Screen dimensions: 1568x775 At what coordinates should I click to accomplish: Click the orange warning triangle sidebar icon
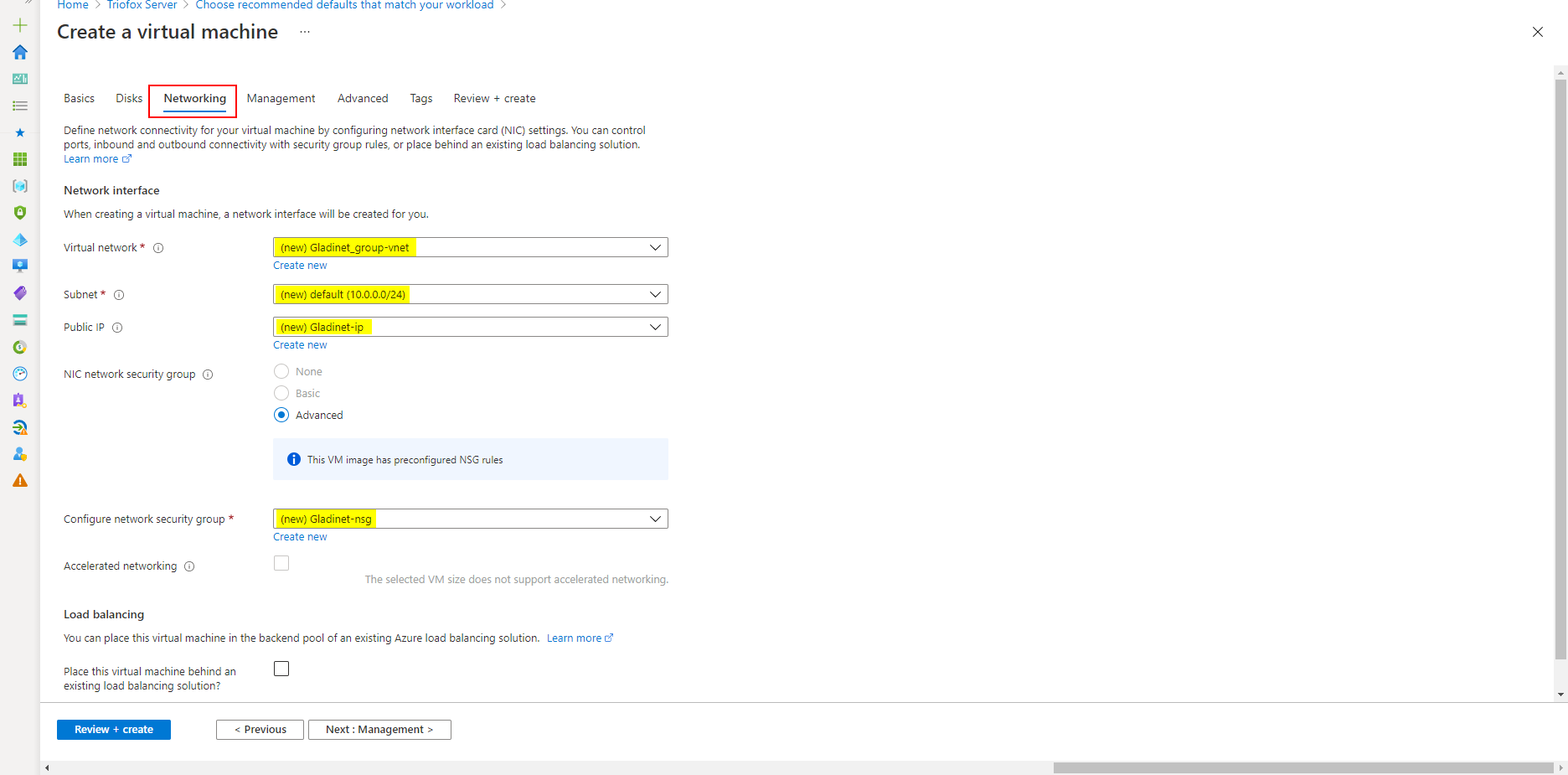click(20, 481)
